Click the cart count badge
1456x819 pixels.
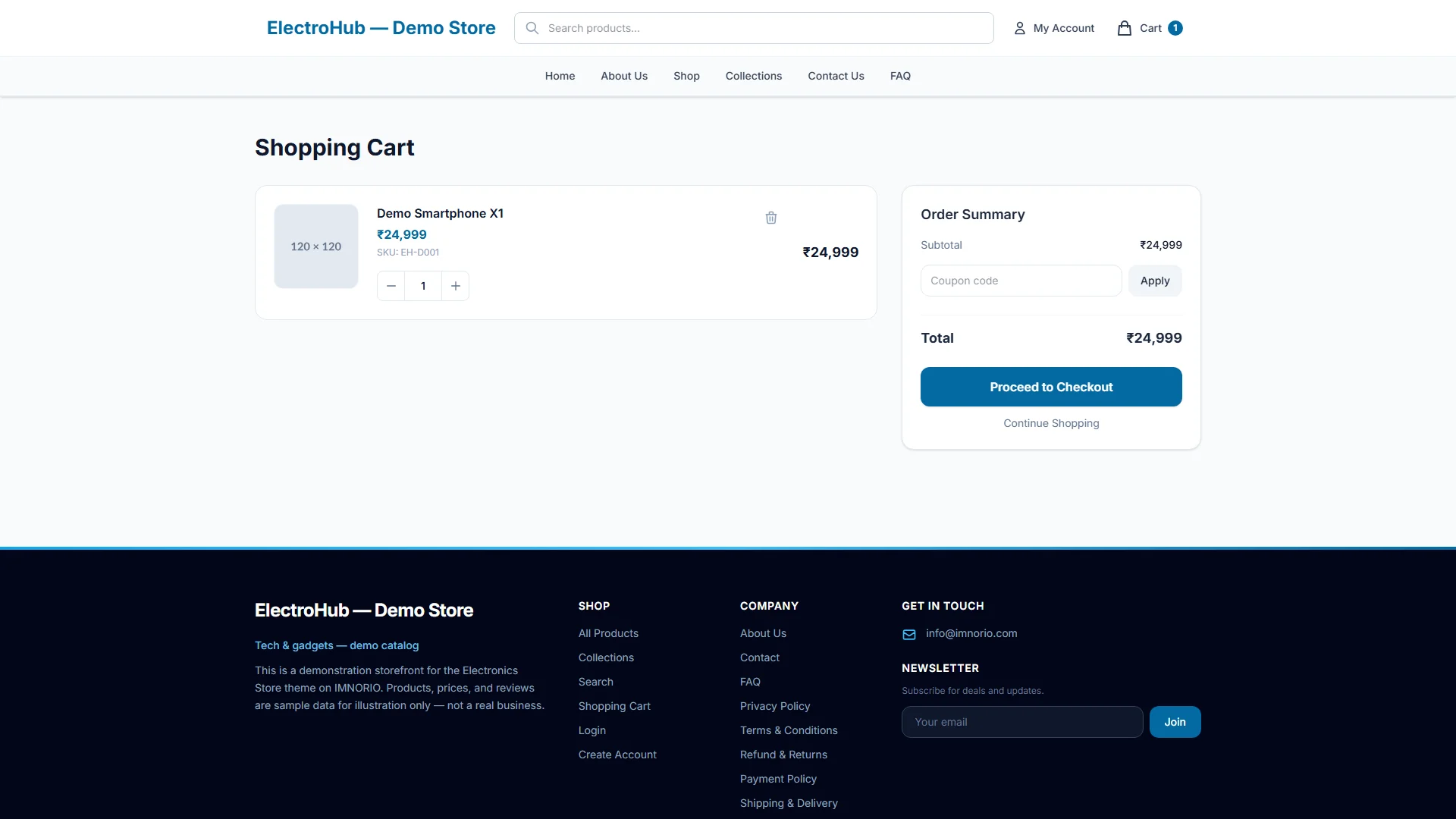tap(1175, 28)
